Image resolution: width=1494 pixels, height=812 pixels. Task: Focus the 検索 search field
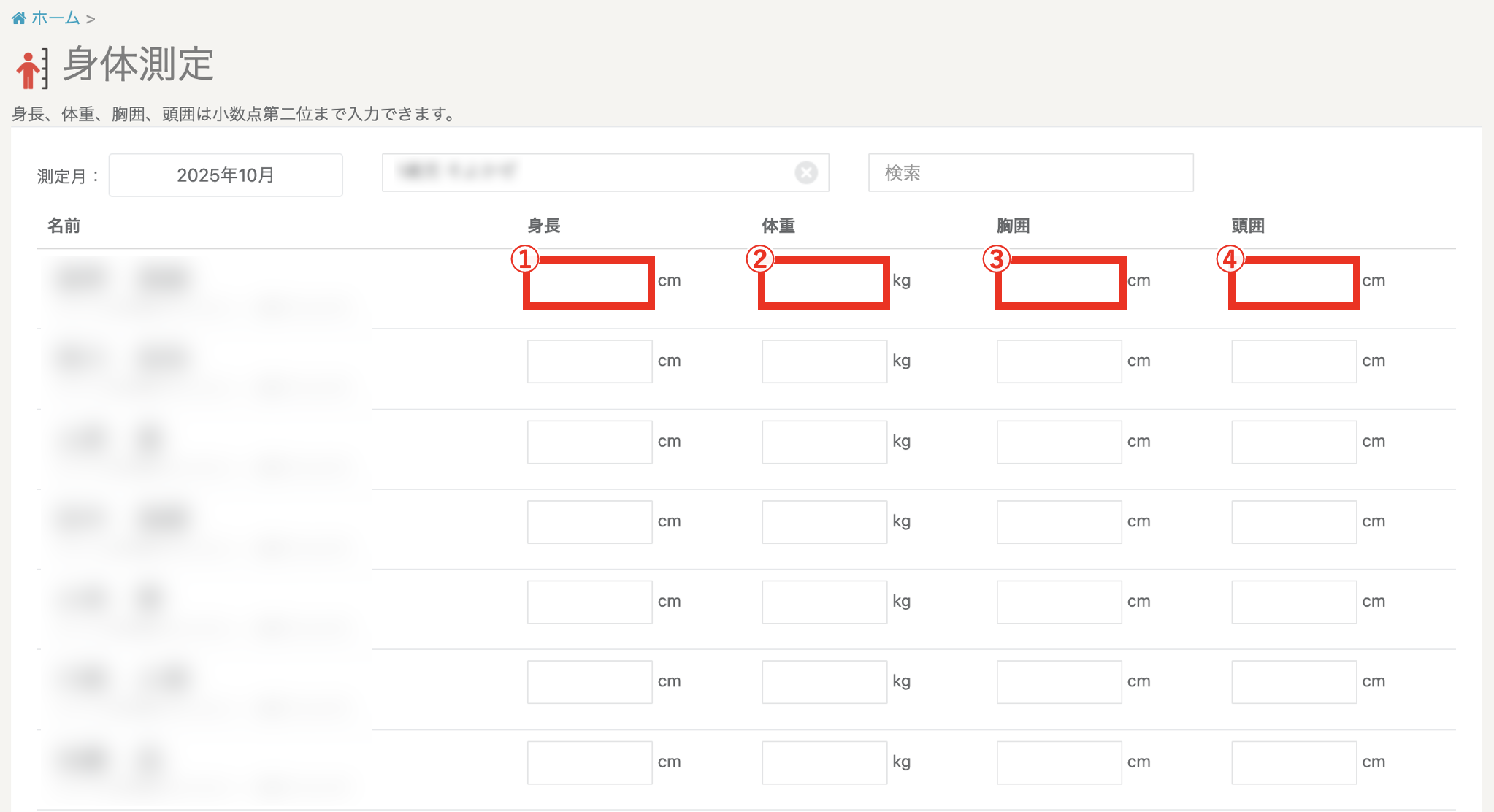pos(1030,173)
